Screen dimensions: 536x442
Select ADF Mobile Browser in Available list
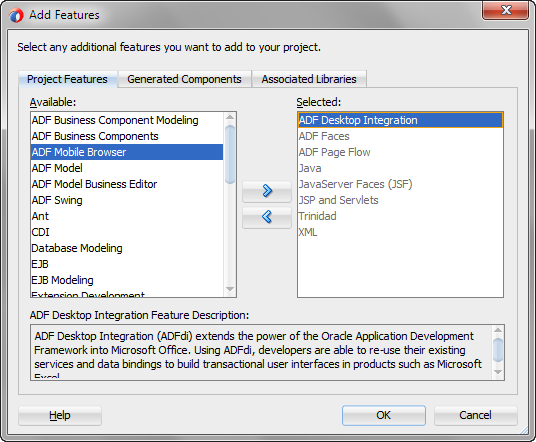click(127, 152)
